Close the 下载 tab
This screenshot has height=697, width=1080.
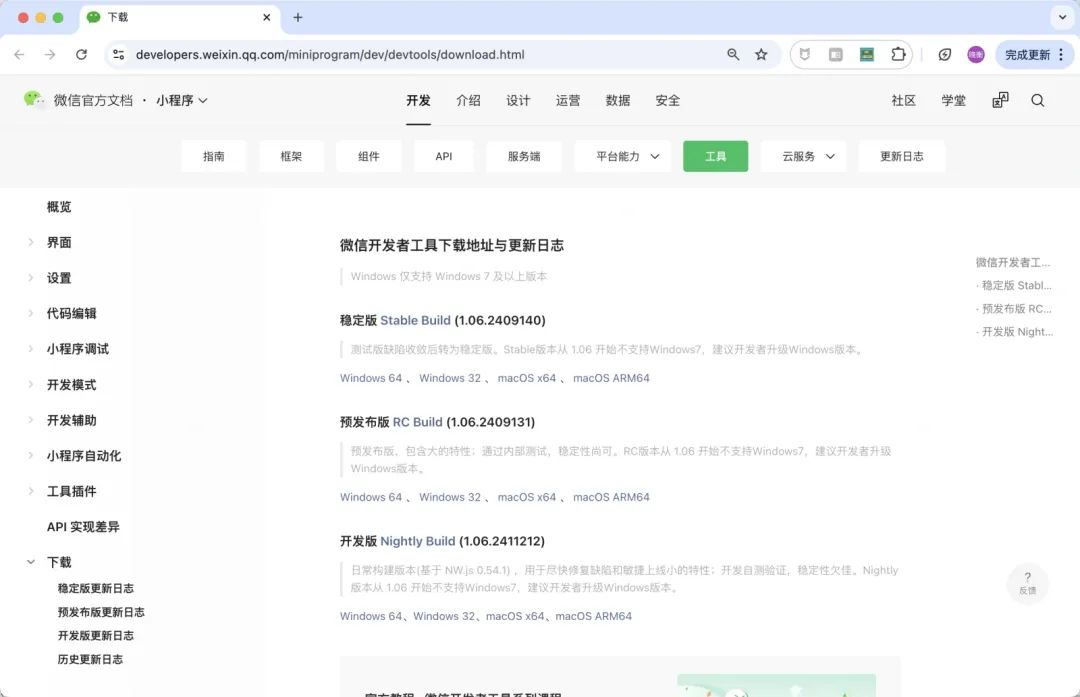coord(267,17)
